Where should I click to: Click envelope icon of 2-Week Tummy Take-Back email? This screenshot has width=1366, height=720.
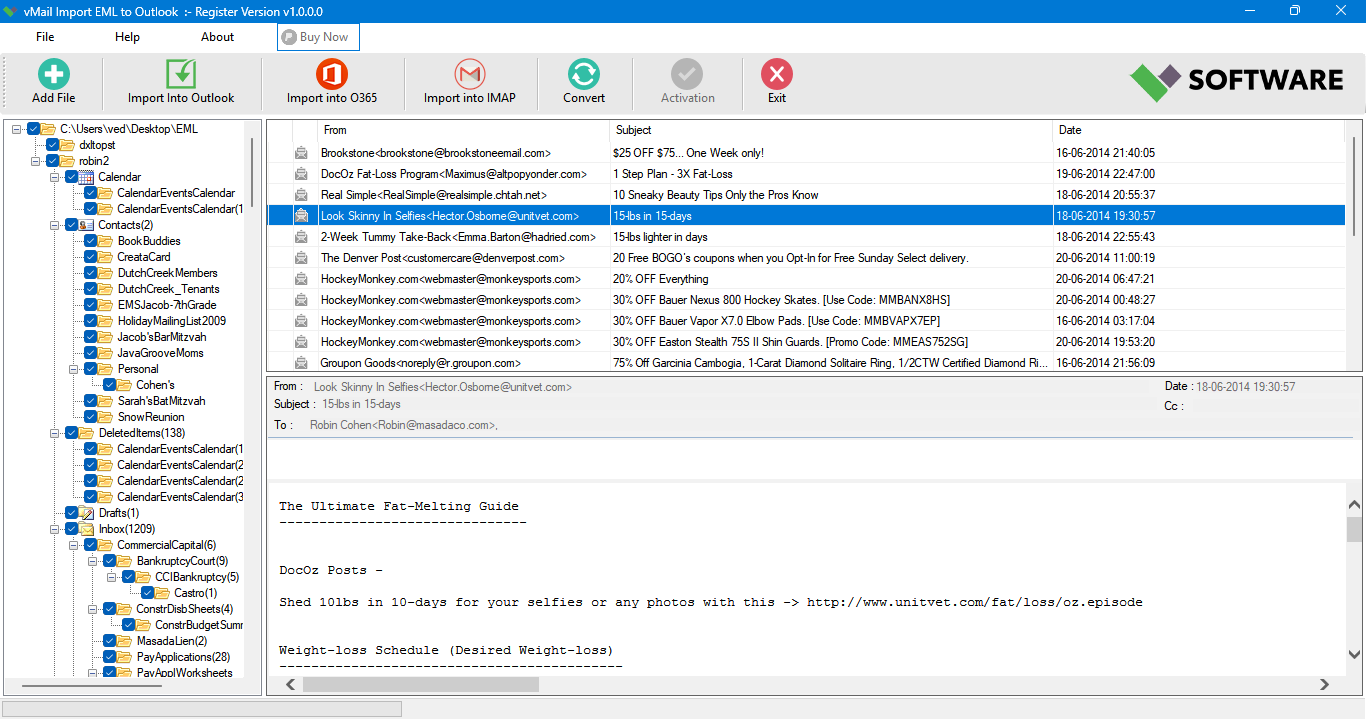pyautogui.click(x=301, y=237)
